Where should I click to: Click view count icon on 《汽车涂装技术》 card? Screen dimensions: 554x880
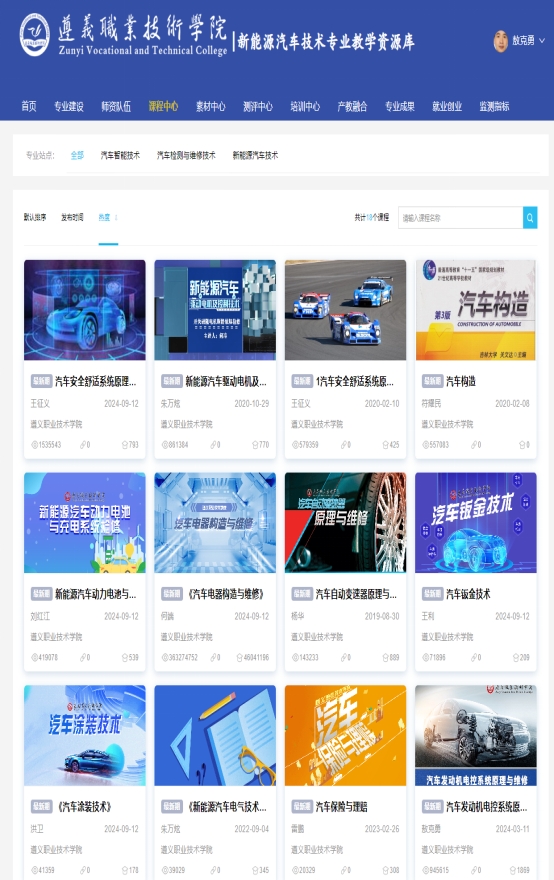(34, 870)
